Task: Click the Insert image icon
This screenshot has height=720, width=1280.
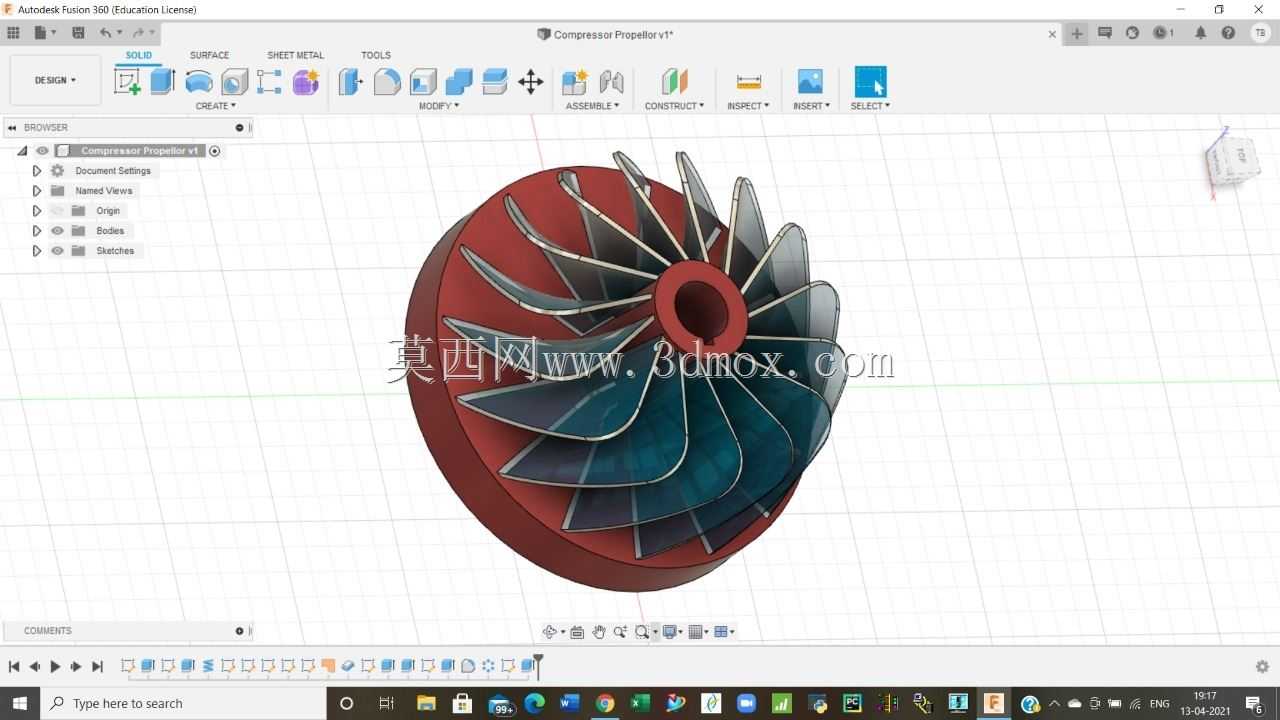Action: tap(810, 82)
